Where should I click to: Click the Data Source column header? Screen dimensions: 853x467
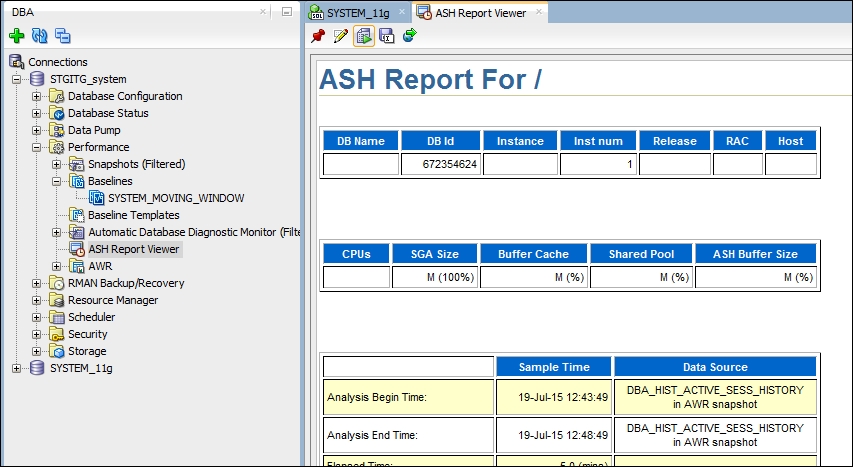(715, 367)
